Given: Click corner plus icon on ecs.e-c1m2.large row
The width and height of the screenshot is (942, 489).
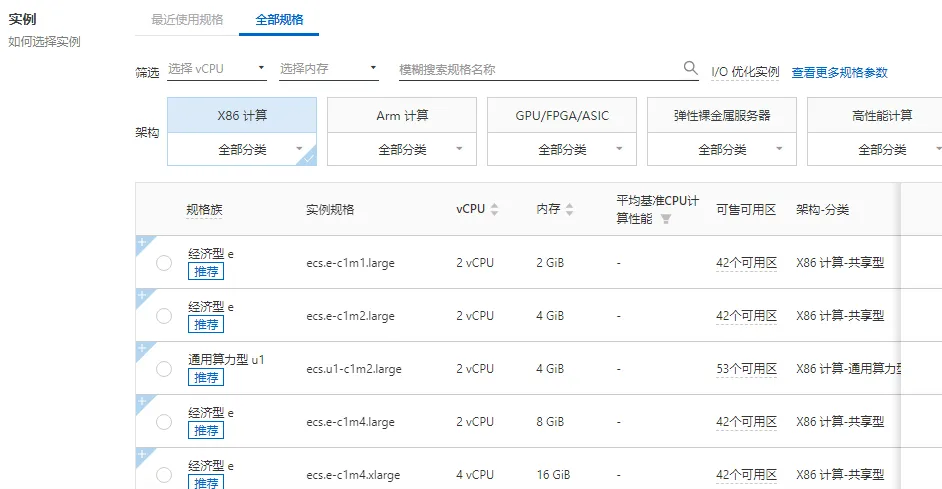Looking at the screenshot, I should click(x=141, y=295).
